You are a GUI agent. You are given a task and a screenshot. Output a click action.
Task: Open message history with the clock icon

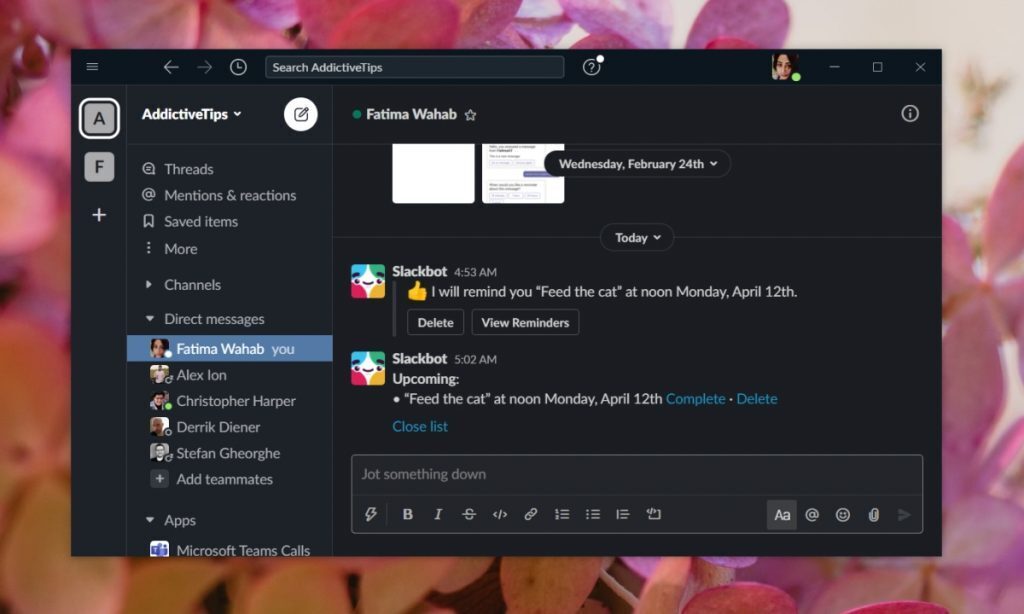pos(238,67)
